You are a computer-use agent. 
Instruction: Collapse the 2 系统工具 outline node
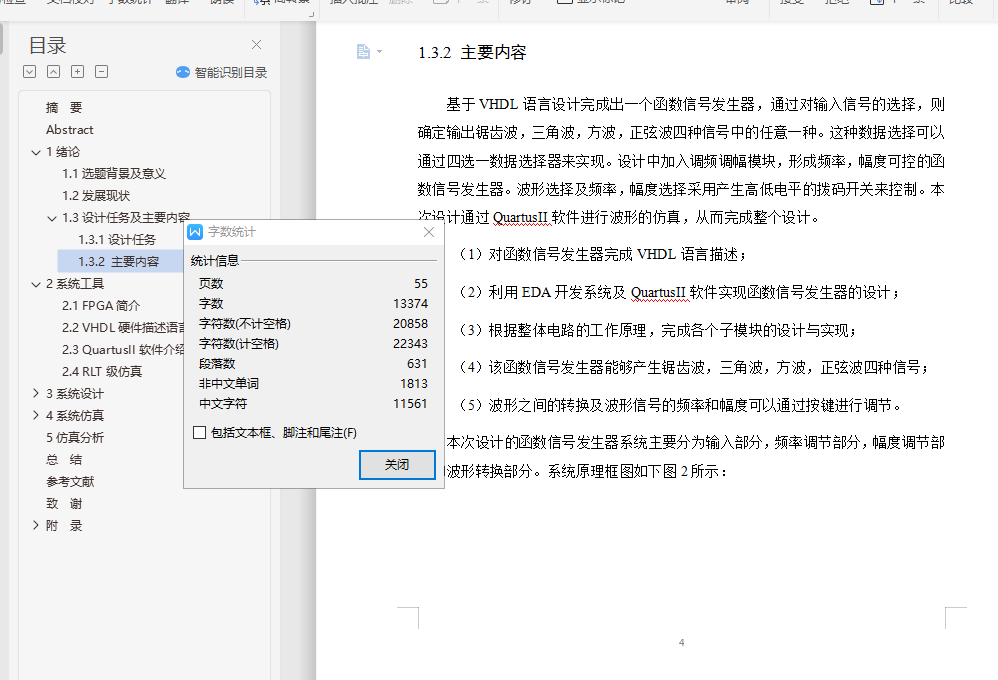pyautogui.click(x=36, y=284)
